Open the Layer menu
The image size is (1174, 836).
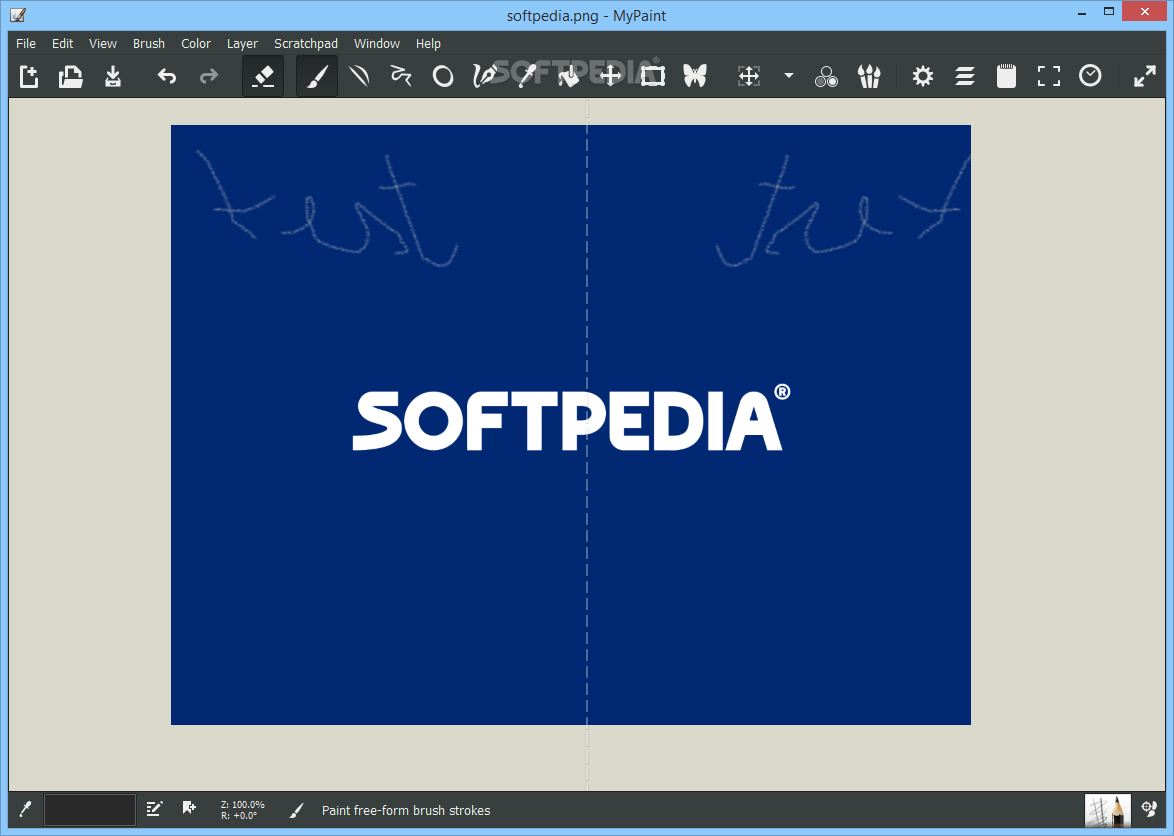coord(243,43)
